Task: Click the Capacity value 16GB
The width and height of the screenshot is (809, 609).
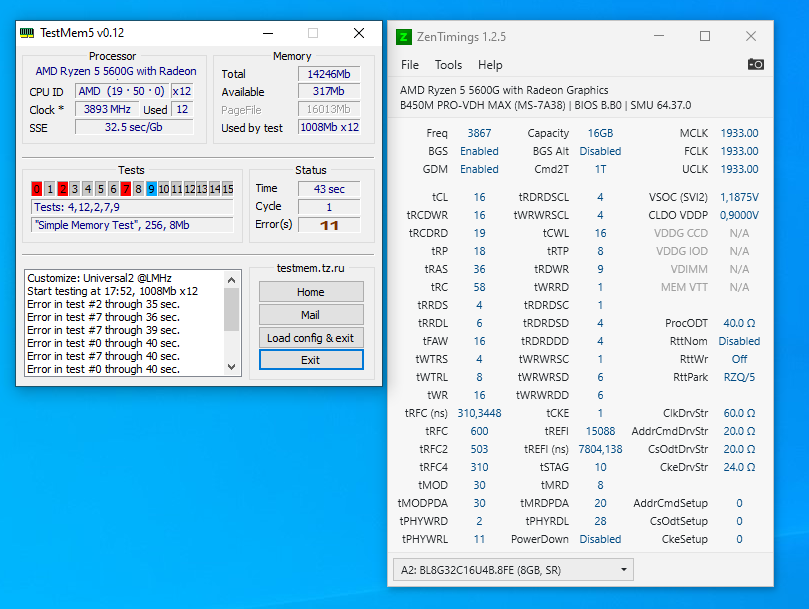Action: pos(601,133)
